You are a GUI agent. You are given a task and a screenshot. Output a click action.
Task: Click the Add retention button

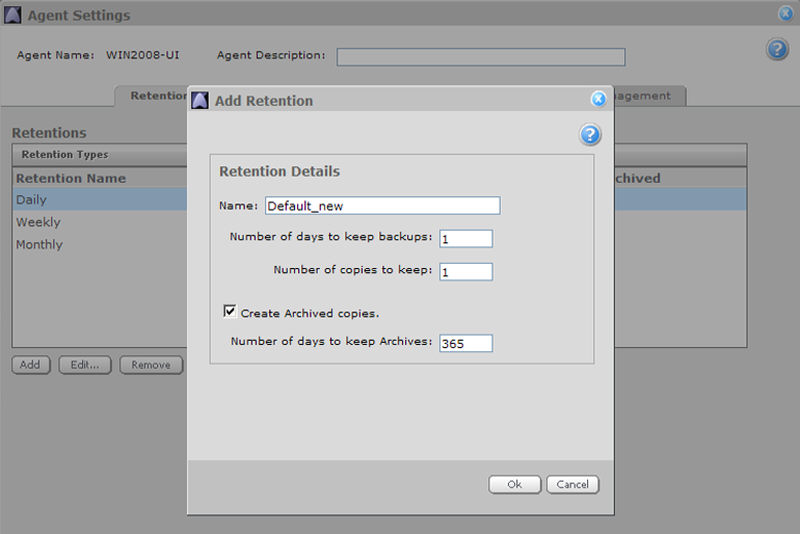pyautogui.click(x=30, y=365)
